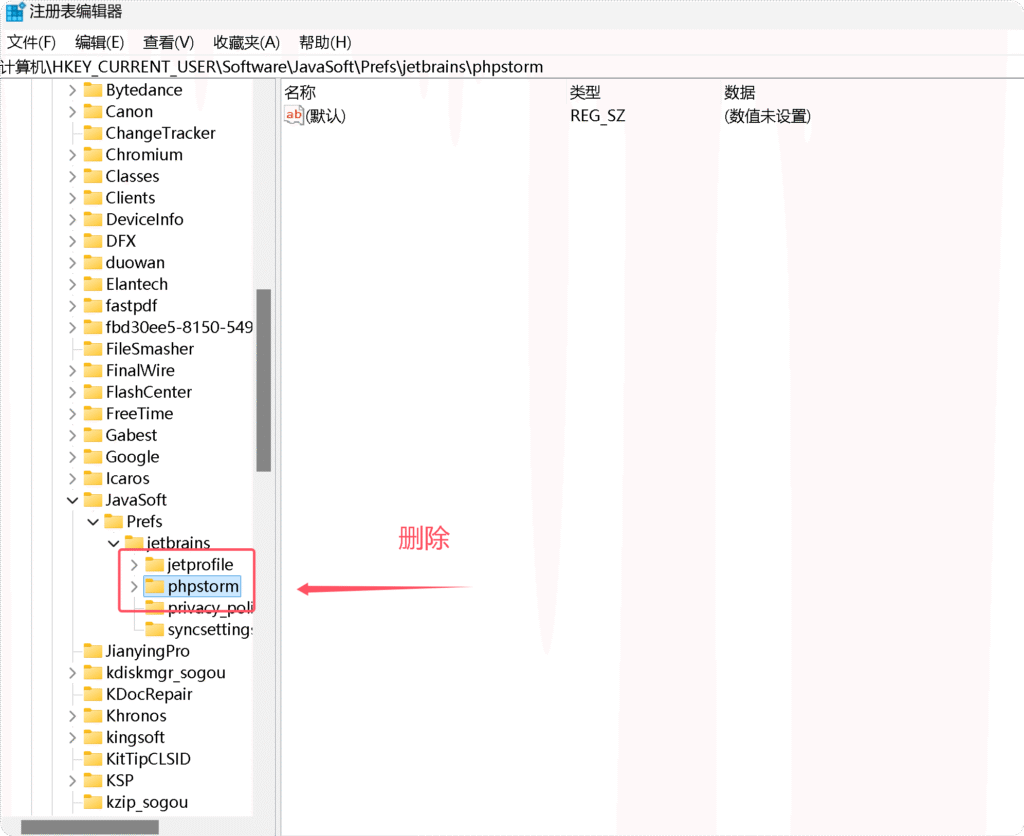Collapse the JavaSoft key
The height and width of the screenshot is (836, 1024).
coord(72,500)
